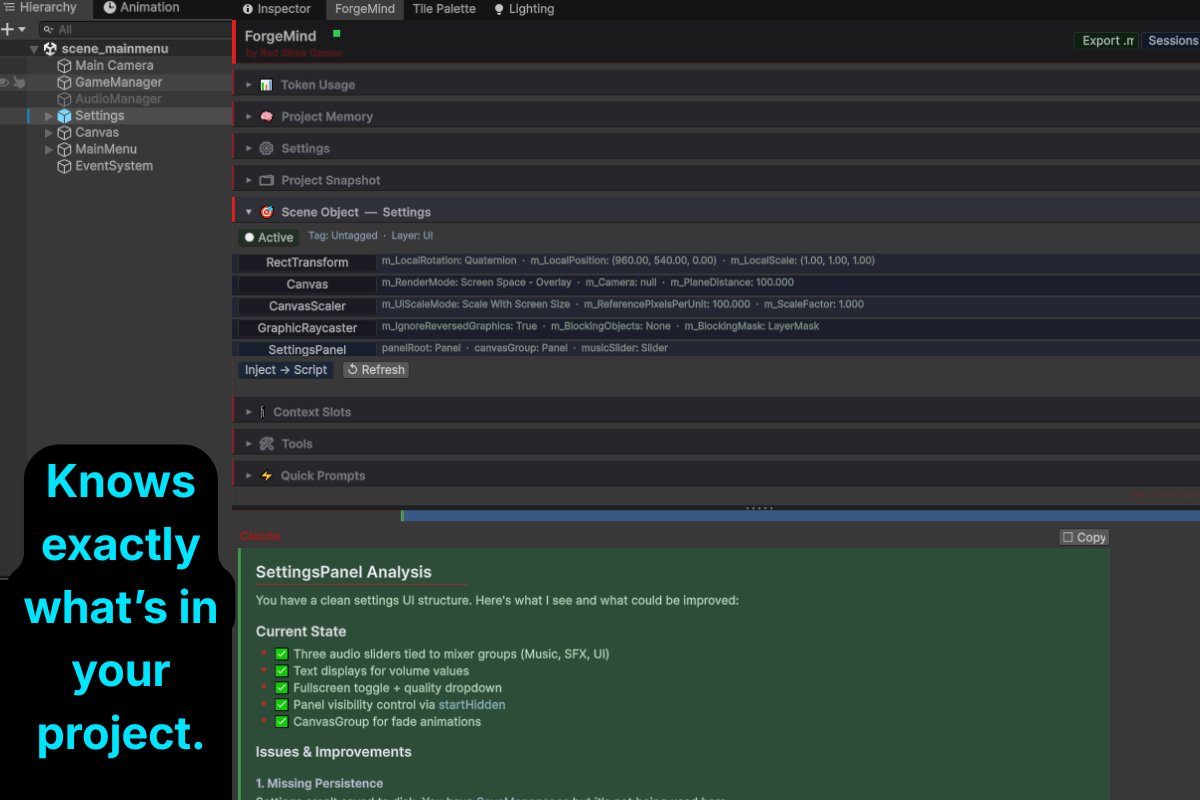Click the cube icon next to EventSystem
This screenshot has width=1200, height=800.
[x=64, y=167]
